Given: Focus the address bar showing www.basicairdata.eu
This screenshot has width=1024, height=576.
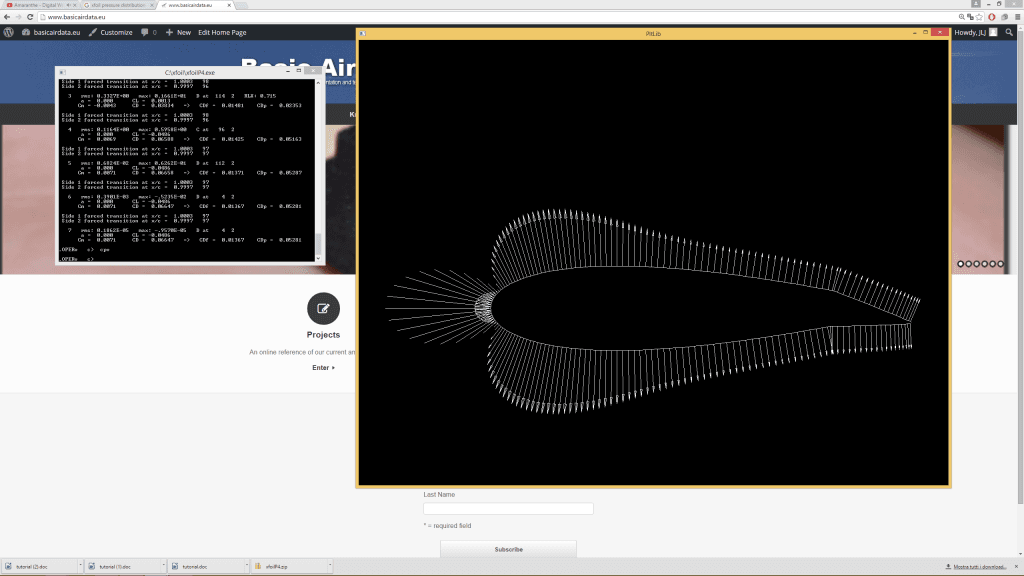Looking at the screenshot, I should (496, 17).
